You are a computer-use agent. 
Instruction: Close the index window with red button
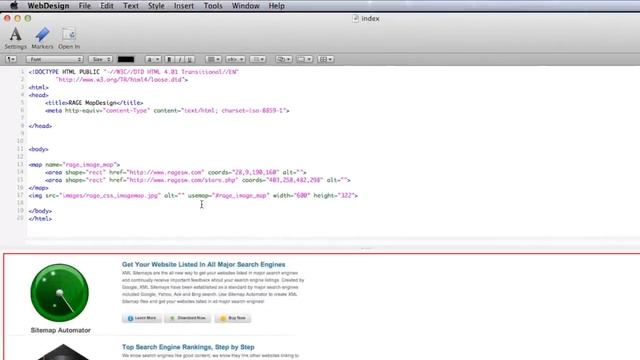[7, 18]
